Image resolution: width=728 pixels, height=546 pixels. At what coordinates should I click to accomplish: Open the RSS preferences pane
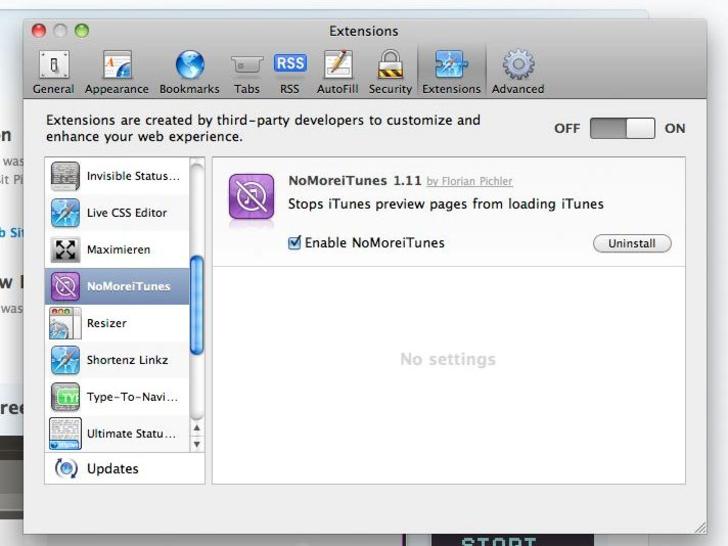[x=290, y=72]
